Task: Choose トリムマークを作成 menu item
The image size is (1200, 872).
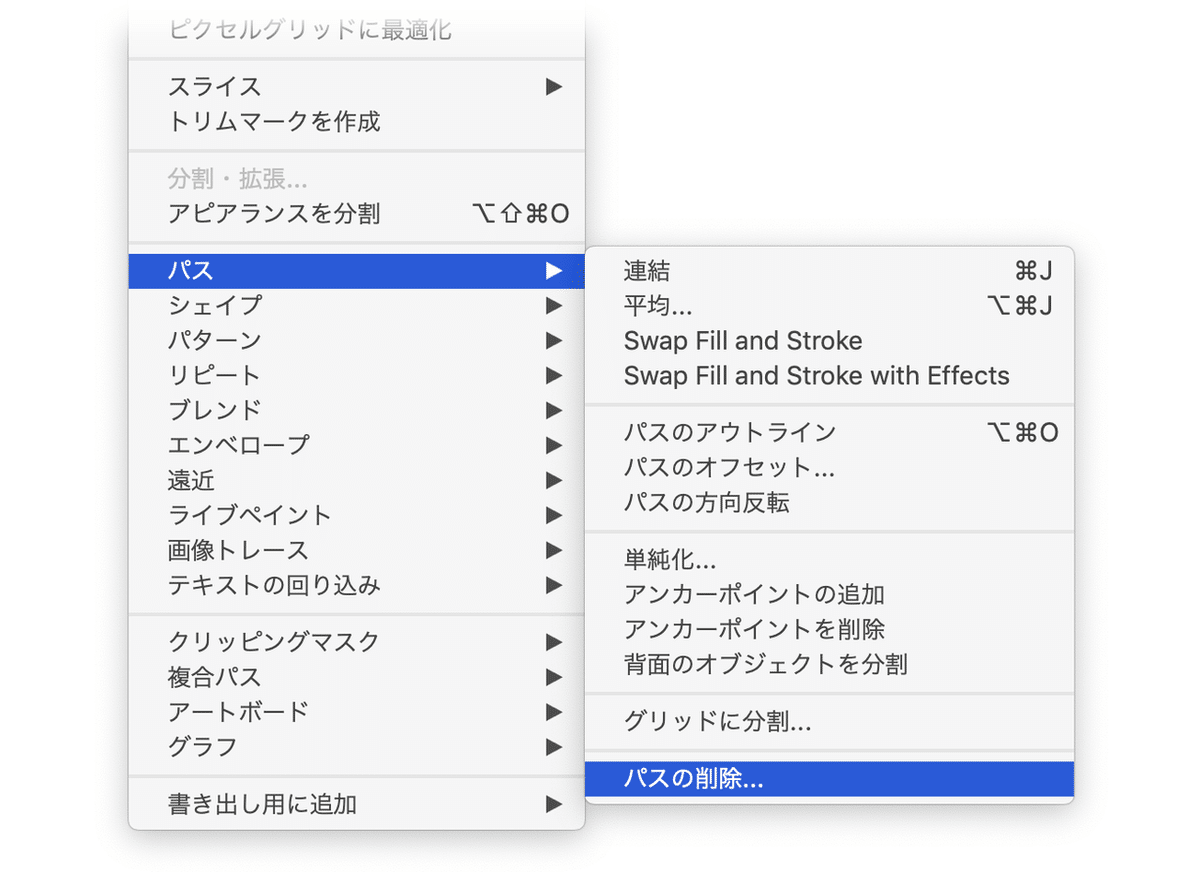Action: (x=356, y=122)
